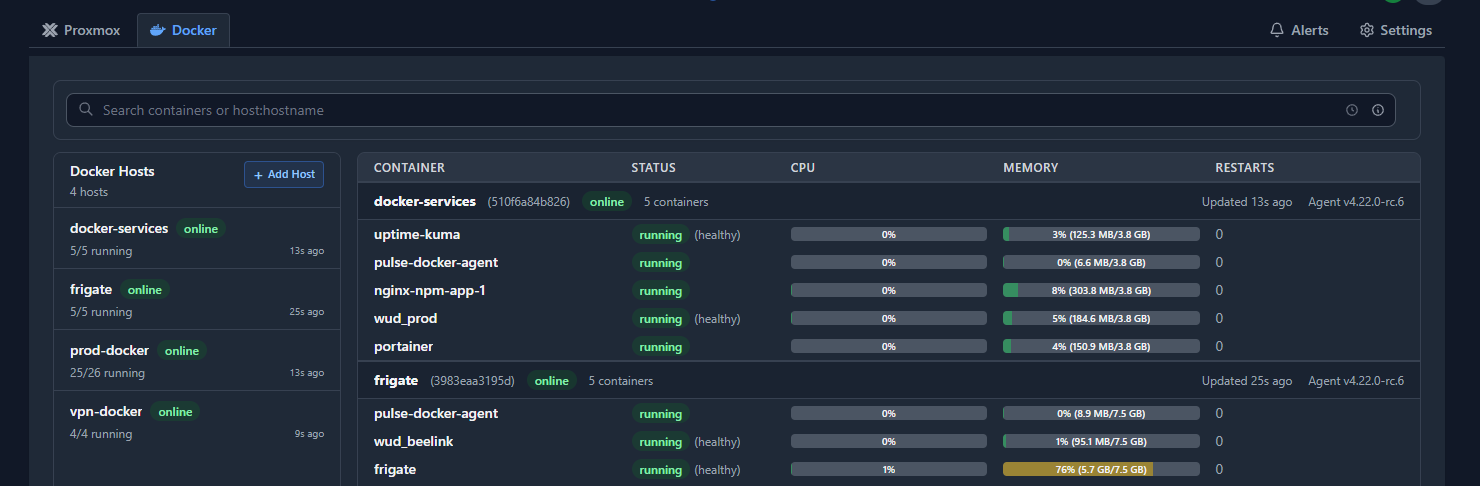Image resolution: width=1480 pixels, height=486 pixels.
Task: Select vpn-docker host in the sidebar
Action: 197,422
